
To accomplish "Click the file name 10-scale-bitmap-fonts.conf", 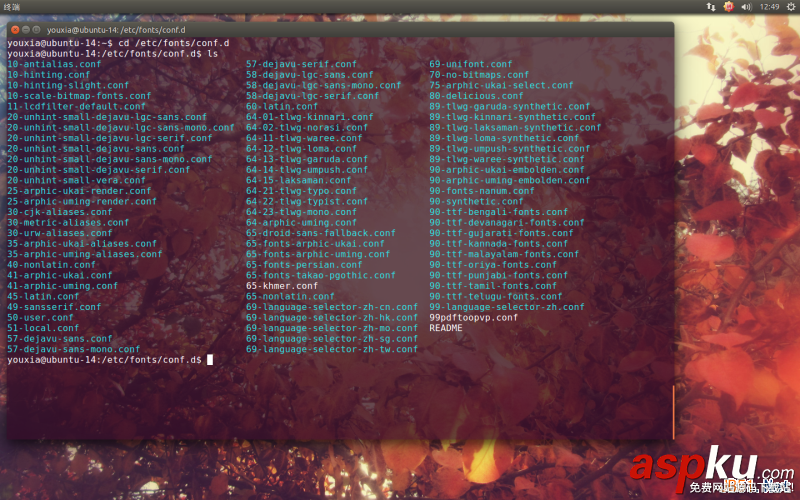I will pyautogui.click(x=79, y=96).
